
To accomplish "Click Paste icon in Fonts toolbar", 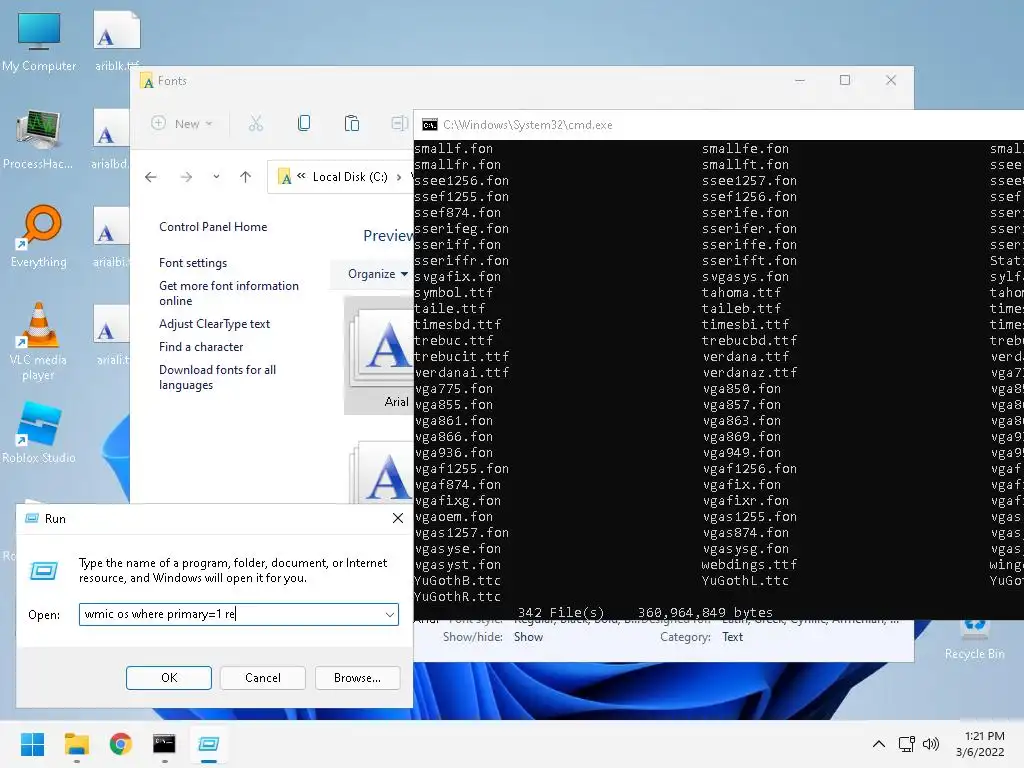I will (351, 123).
